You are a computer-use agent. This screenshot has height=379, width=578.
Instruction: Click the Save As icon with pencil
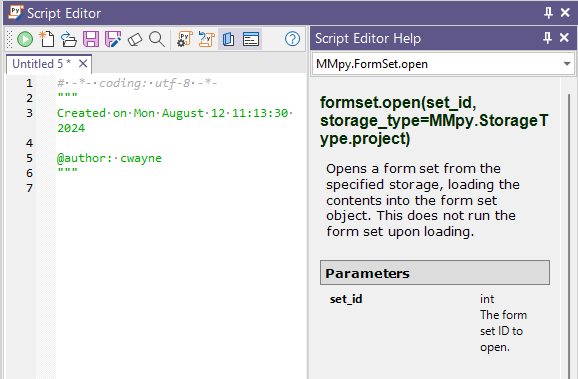tap(113, 39)
